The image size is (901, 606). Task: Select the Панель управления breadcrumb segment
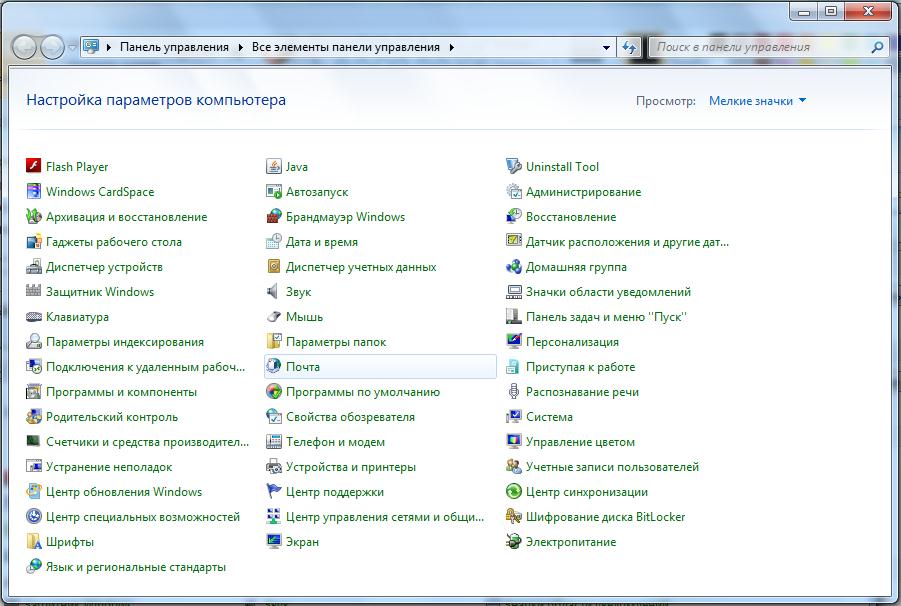coord(174,47)
